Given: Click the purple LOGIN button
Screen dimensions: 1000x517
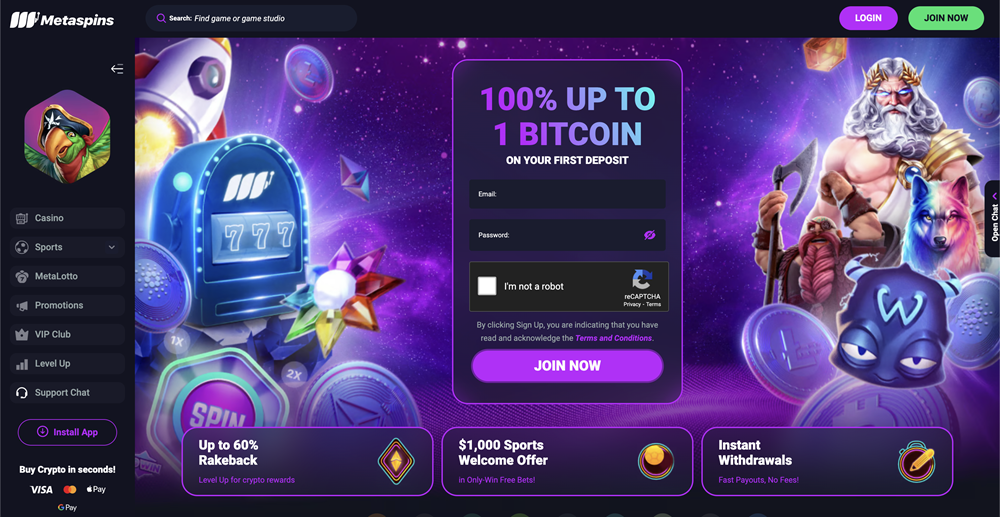Looking at the screenshot, I should click(868, 18).
